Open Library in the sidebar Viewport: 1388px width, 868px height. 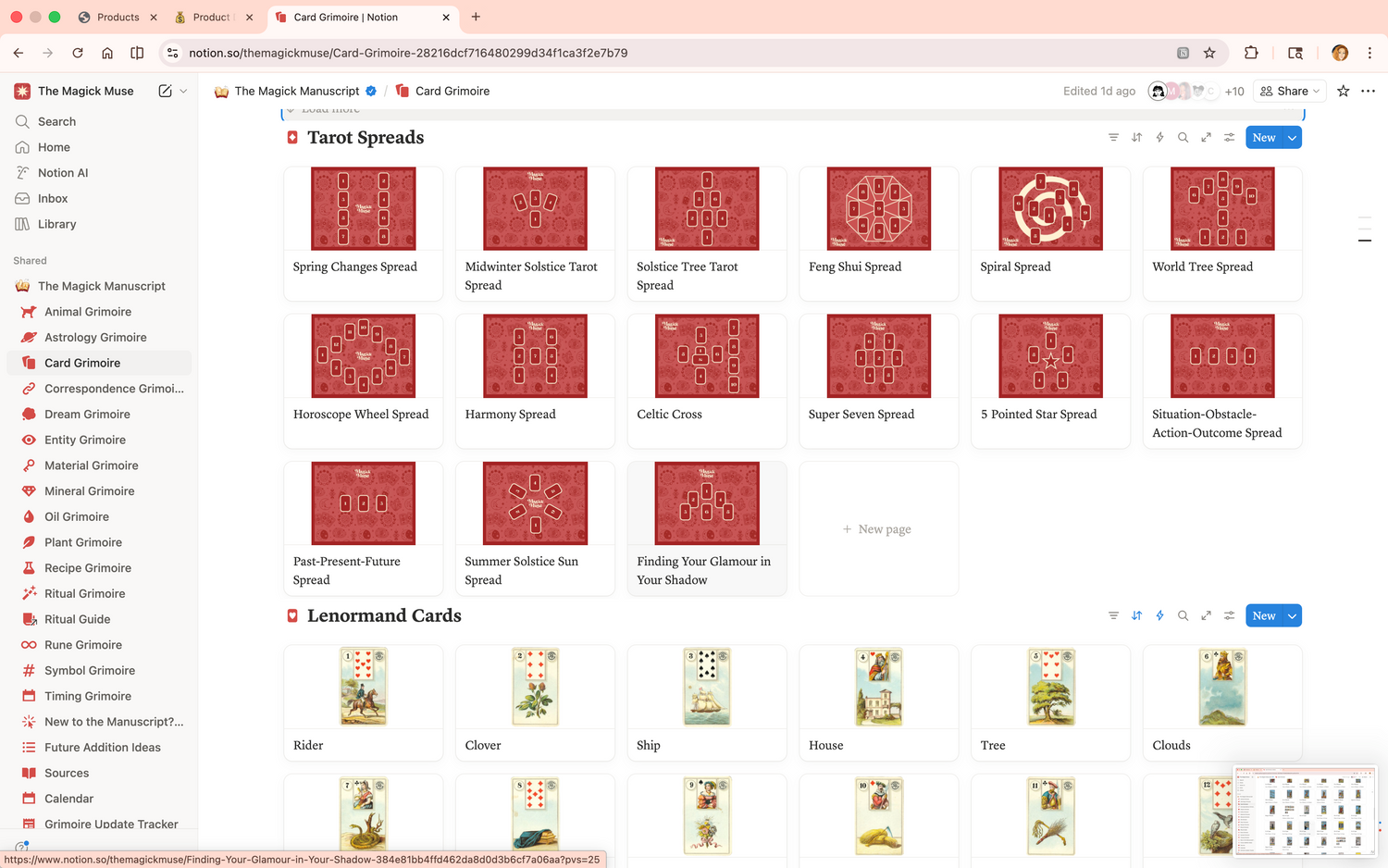(99, 224)
